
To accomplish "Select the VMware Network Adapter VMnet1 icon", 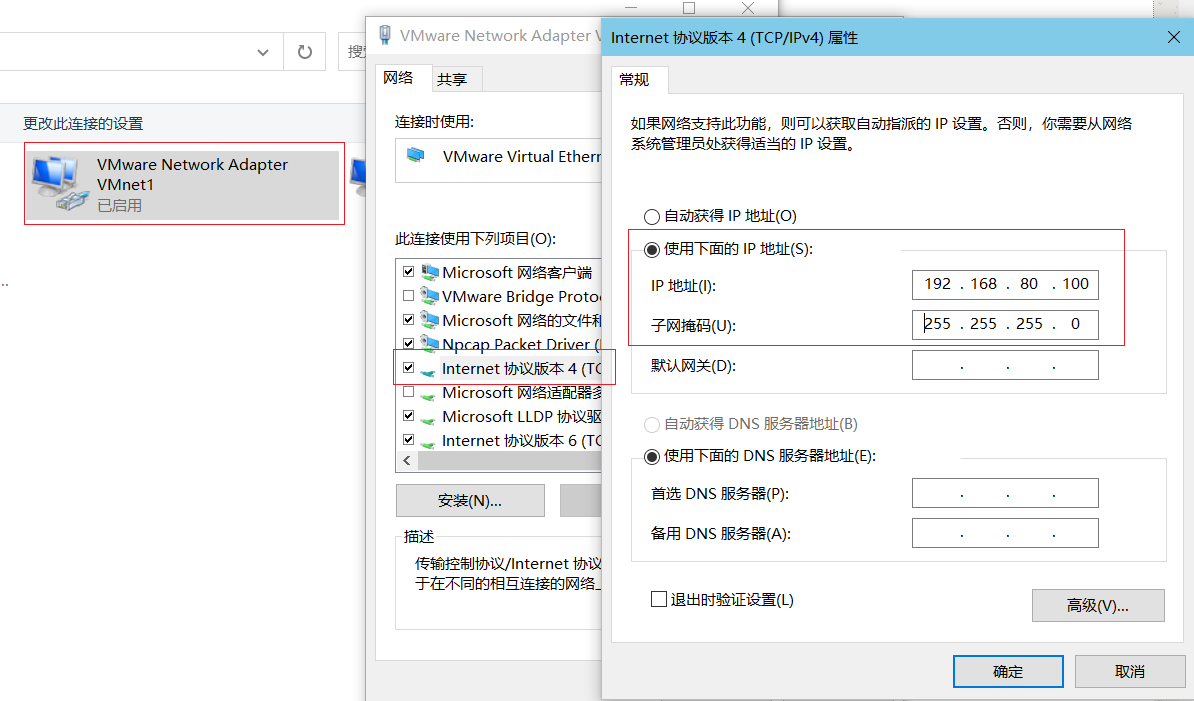I will pos(60,183).
